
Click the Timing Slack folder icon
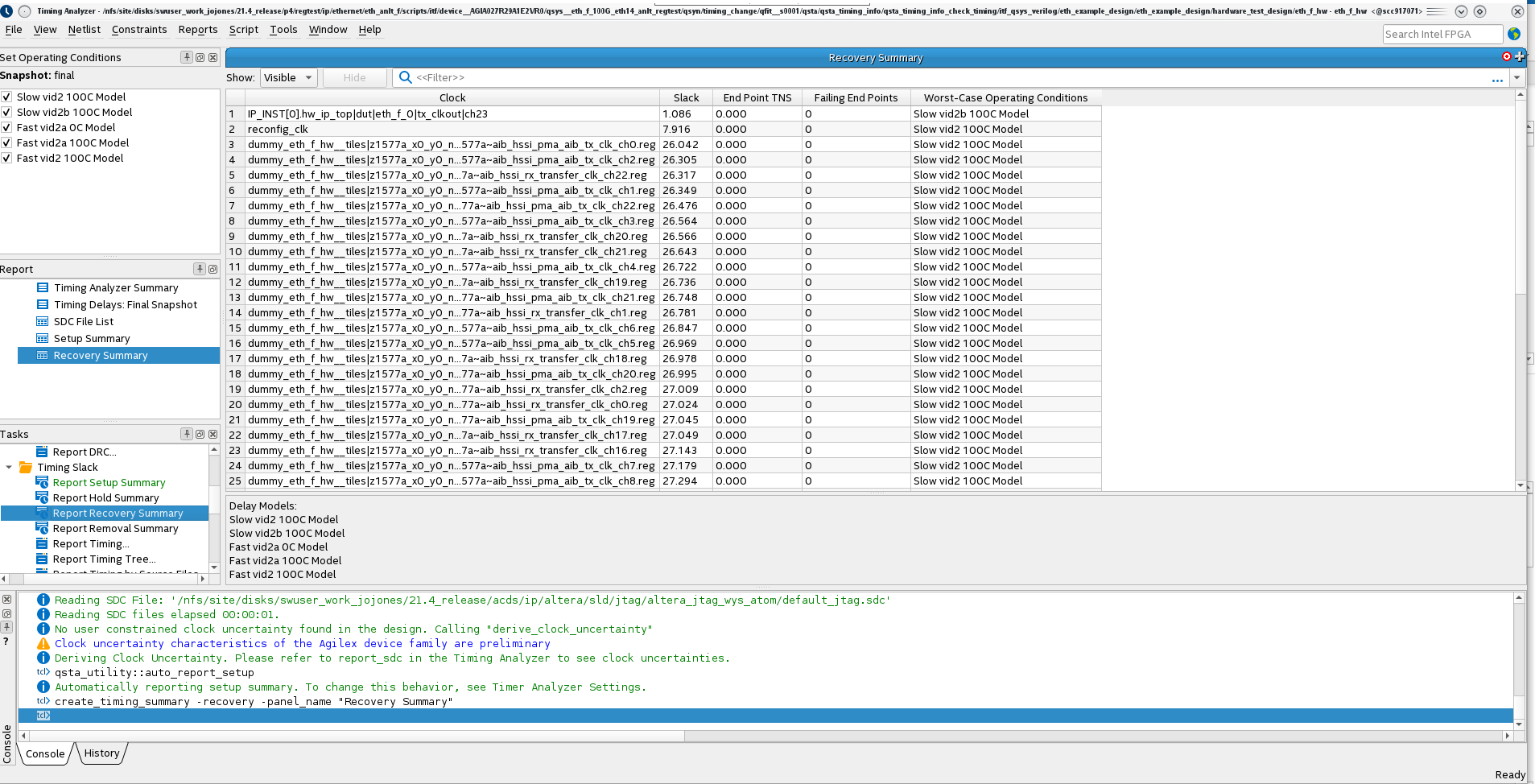click(x=26, y=468)
